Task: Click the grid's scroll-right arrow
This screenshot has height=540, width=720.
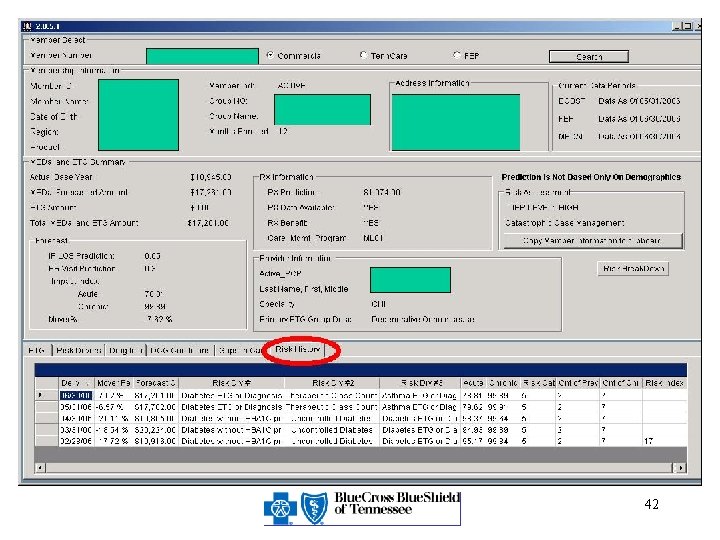Action: click(x=681, y=467)
